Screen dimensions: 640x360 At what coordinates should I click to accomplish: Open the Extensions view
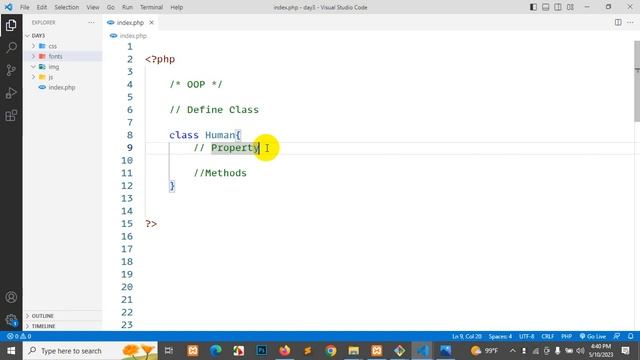[x=11, y=116]
